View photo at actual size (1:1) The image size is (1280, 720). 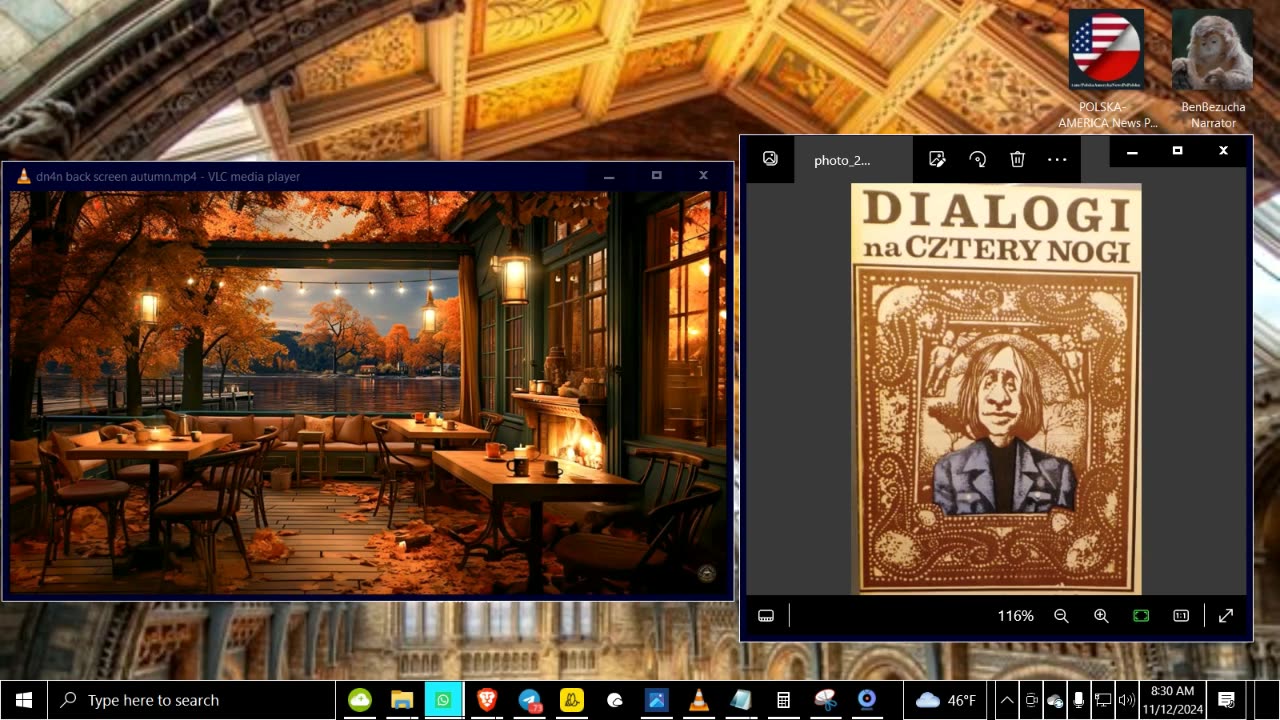1181,616
